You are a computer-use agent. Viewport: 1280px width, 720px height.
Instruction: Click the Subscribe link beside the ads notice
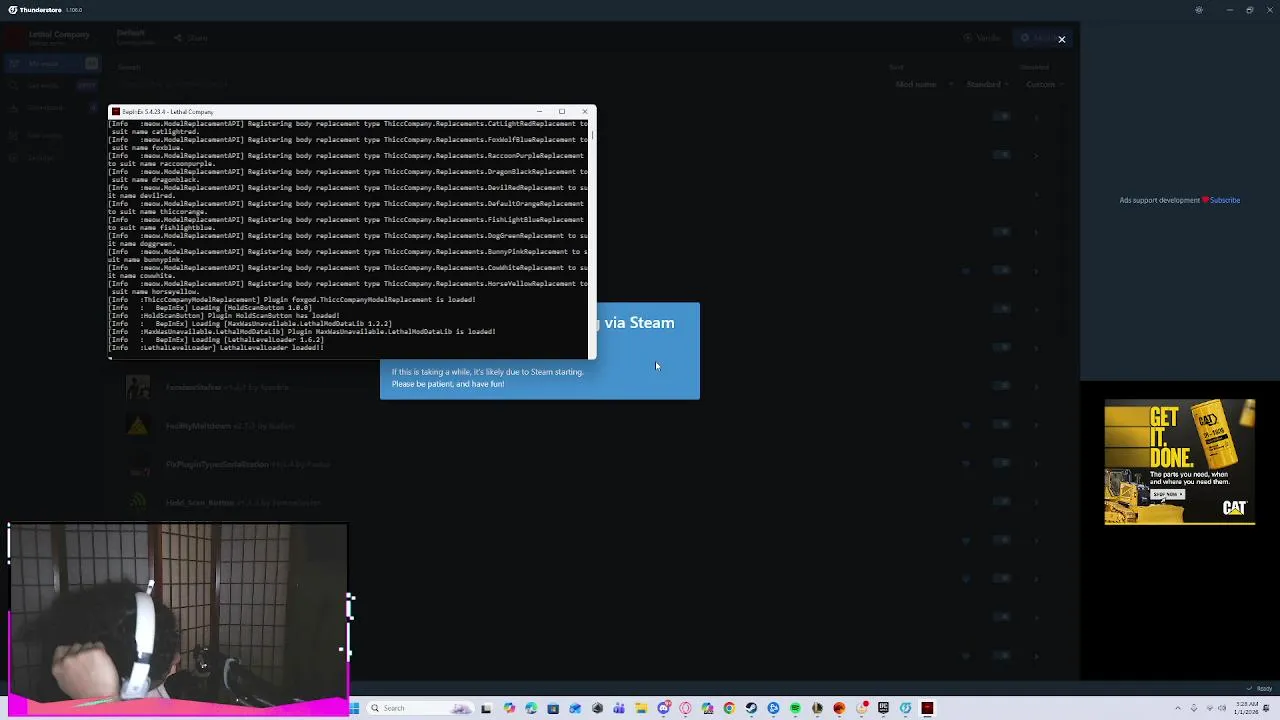click(1225, 200)
